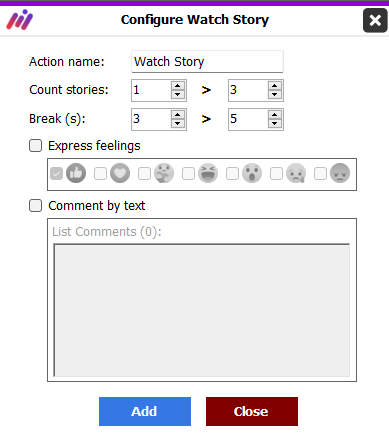
Task: Enable the Express feelings checkbox
Action: [x=35, y=146]
